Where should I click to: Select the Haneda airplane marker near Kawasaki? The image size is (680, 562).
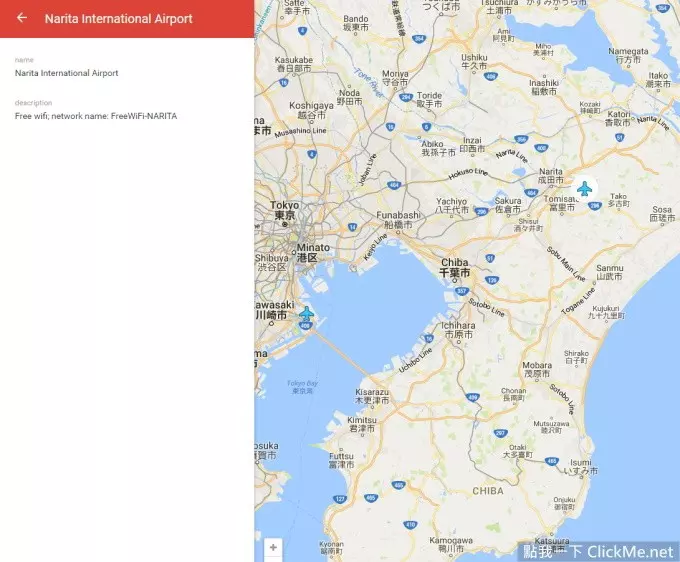coord(306,313)
